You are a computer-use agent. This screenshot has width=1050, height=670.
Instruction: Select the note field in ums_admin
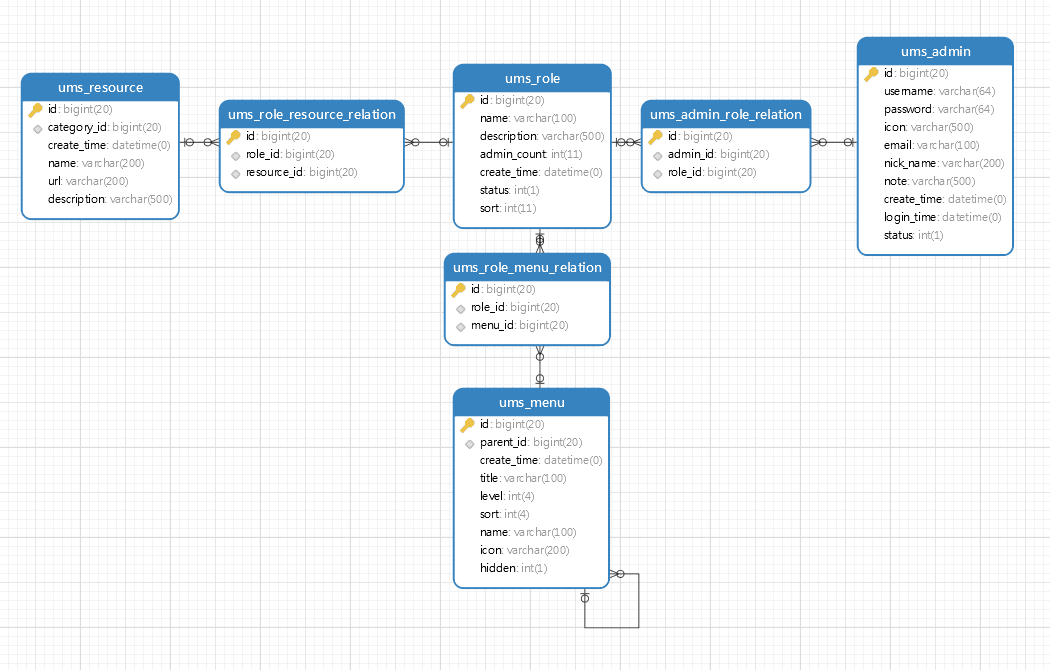point(929,181)
